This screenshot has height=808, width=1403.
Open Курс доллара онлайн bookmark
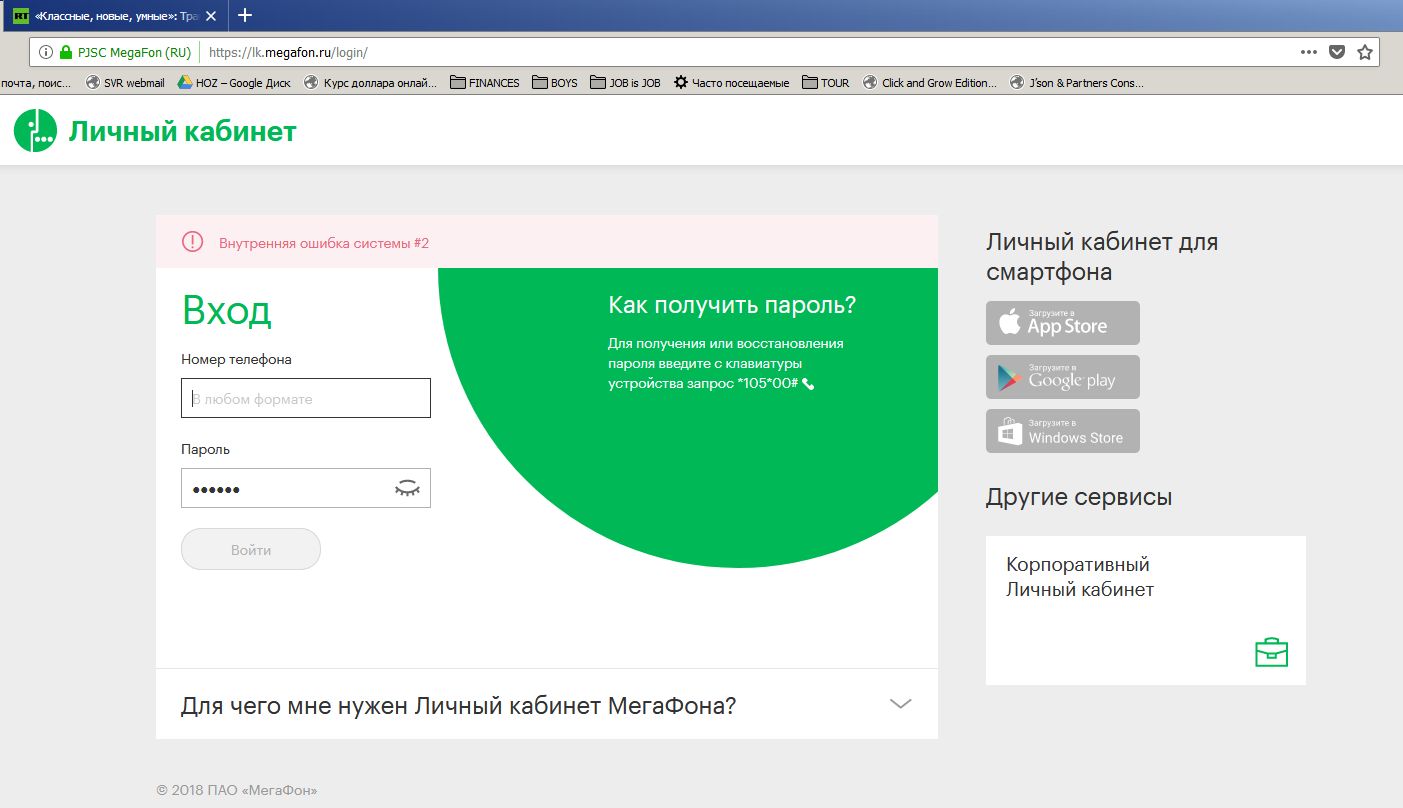pyautogui.click(x=371, y=83)
